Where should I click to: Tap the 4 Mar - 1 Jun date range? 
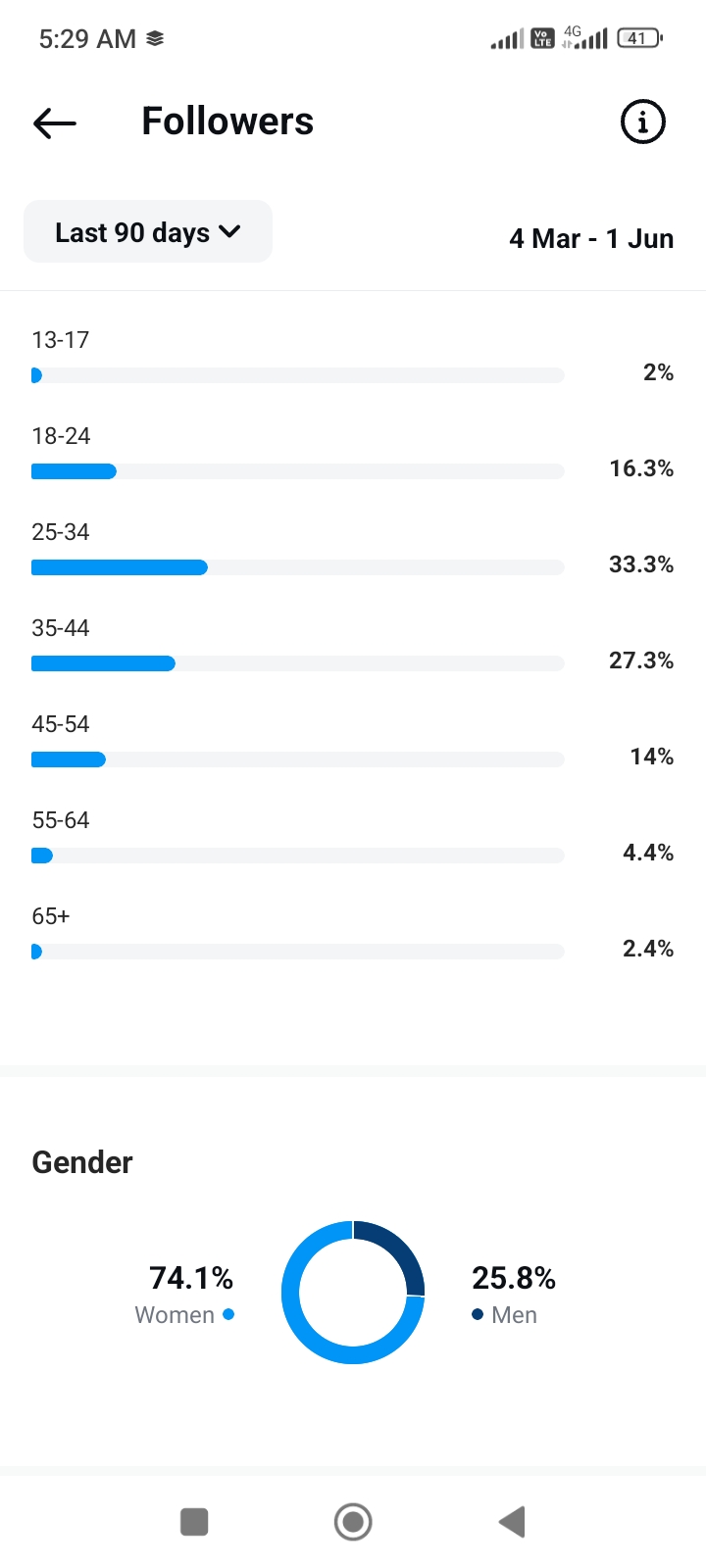pyautogui.click(x=591, y=239)
